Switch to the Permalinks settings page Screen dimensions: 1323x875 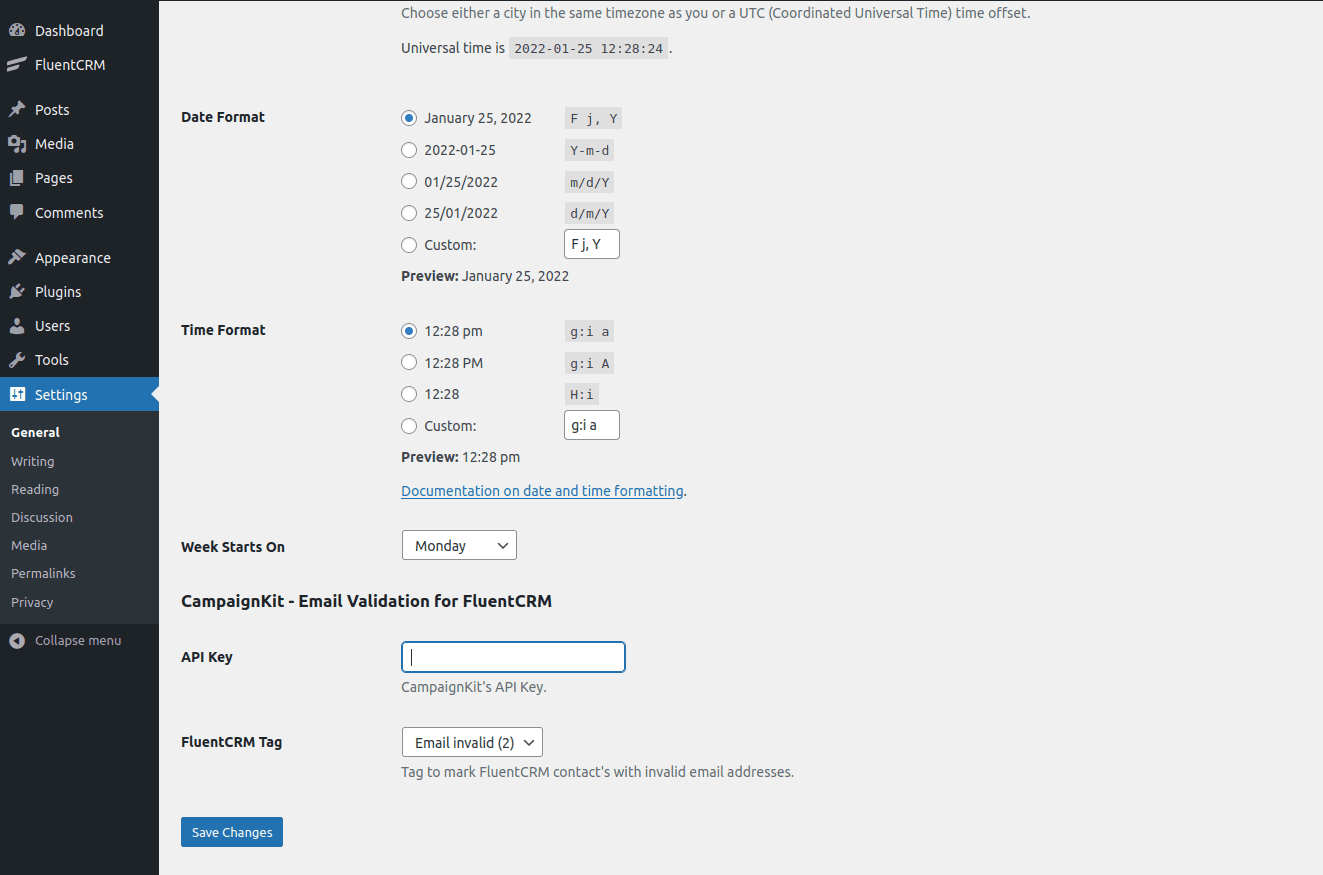click(x=43, y=573)
